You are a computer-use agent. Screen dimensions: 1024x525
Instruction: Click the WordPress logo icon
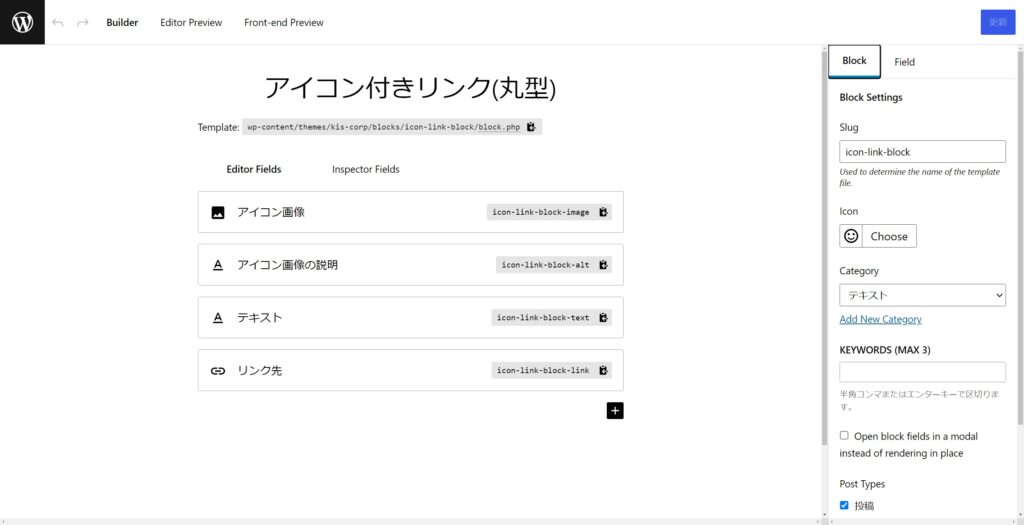(x=22, y=22)
